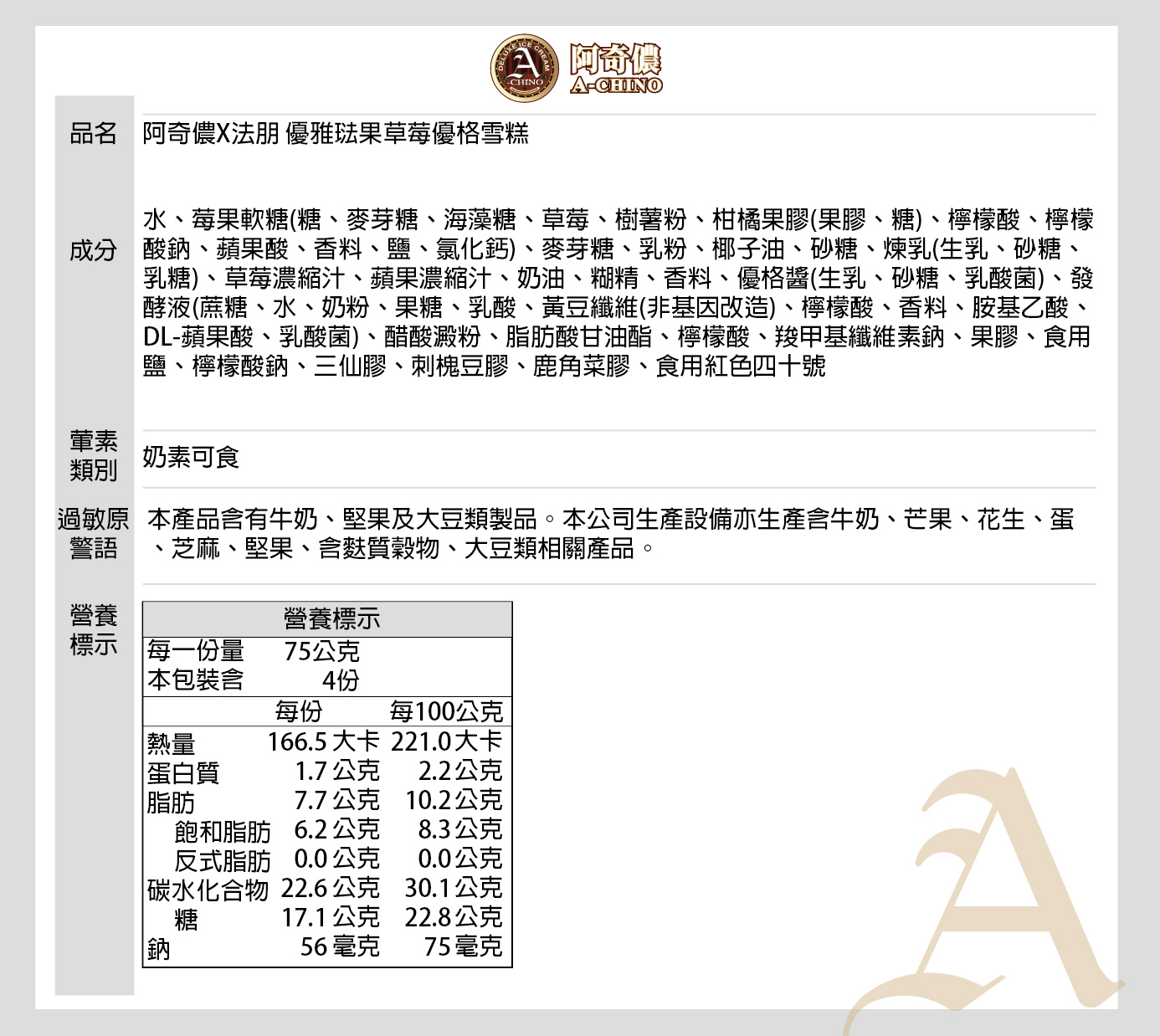Screen dimensions: 1160x1036
Task: Select fat value 10.2公克
Action: pos(454,800)
